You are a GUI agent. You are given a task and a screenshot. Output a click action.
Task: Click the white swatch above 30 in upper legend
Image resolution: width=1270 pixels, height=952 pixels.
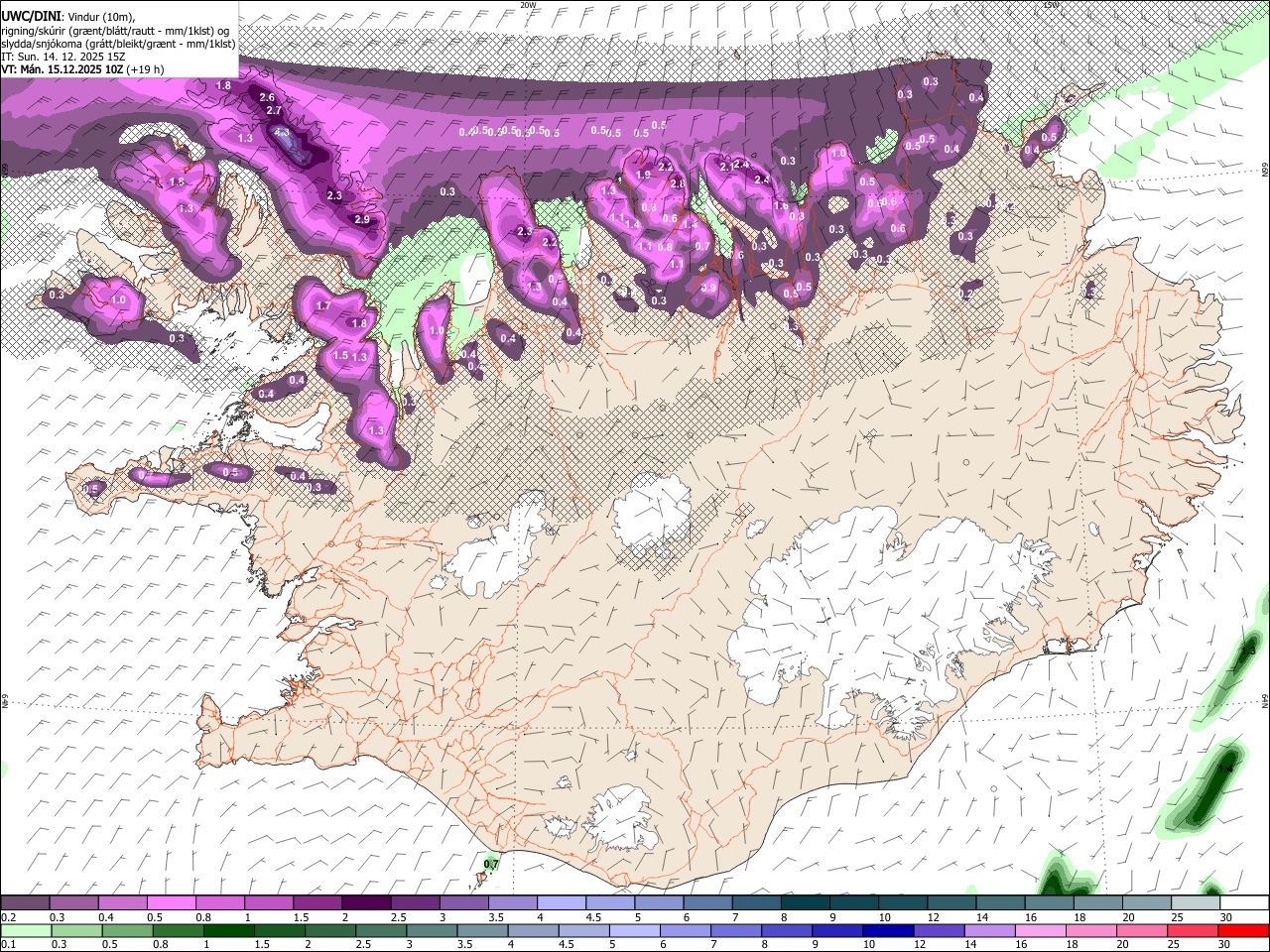click(1244, 901)
